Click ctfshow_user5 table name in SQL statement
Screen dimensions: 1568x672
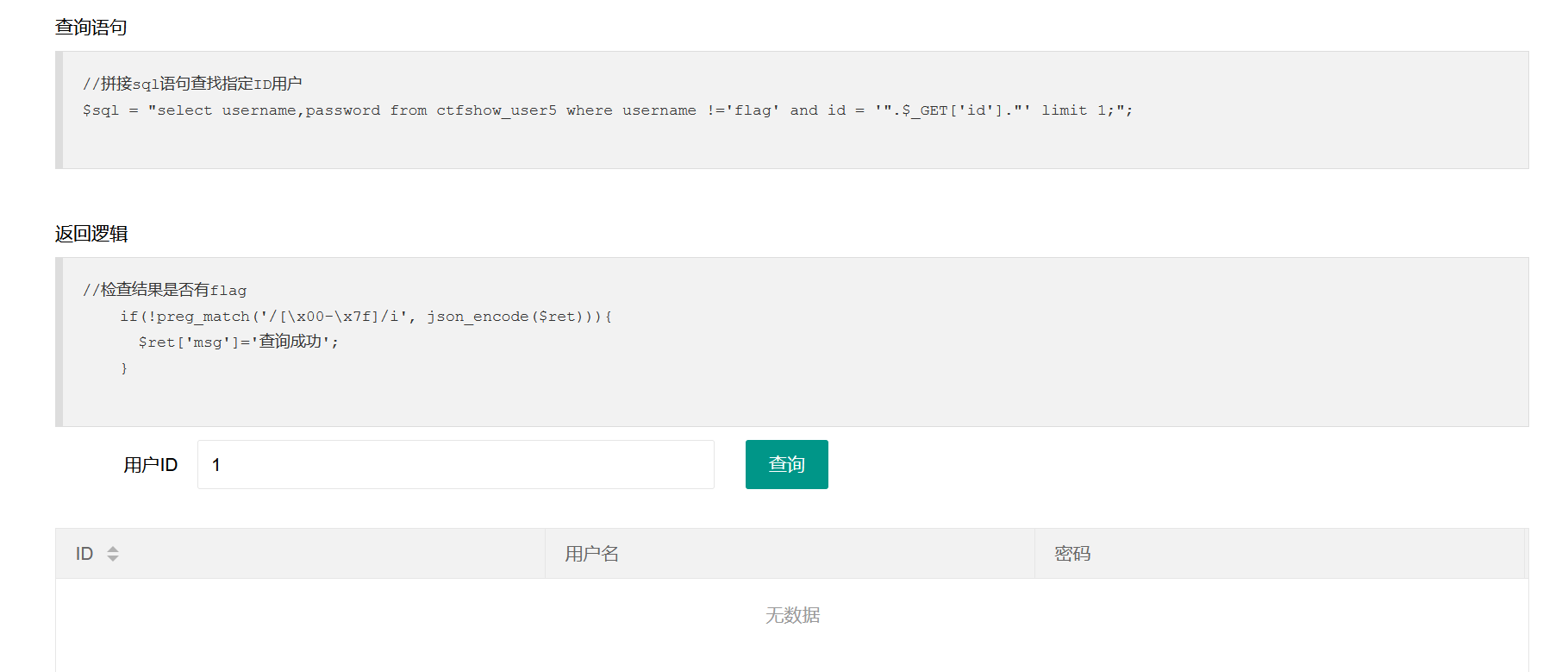coord(497,110)
